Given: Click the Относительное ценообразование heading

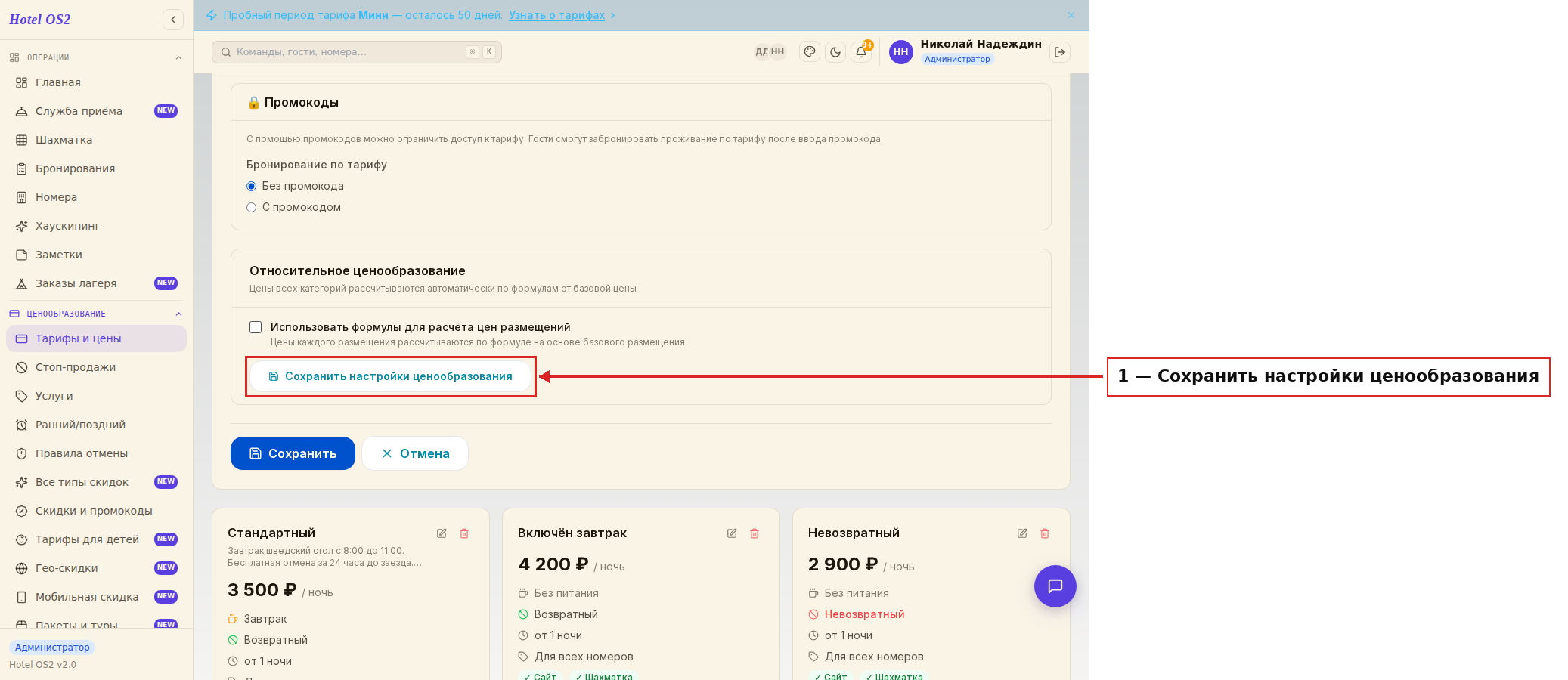Looking at the screenshot, I should click(x=358, y=270).
